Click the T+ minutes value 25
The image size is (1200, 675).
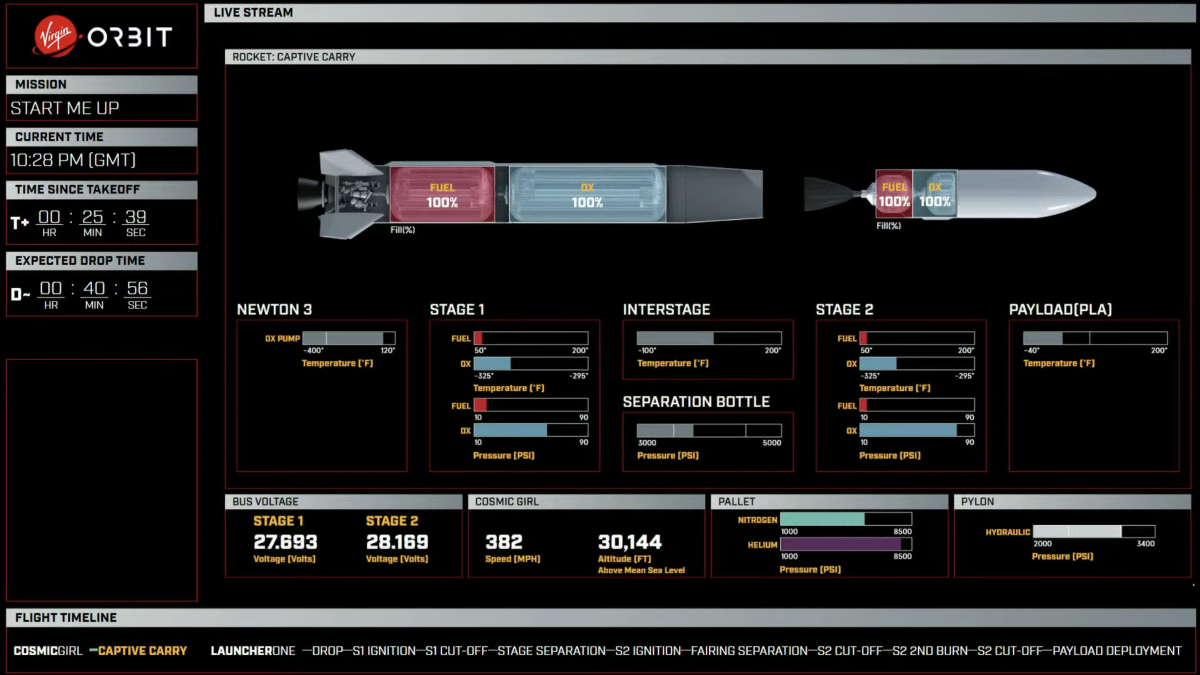[93, 217]
